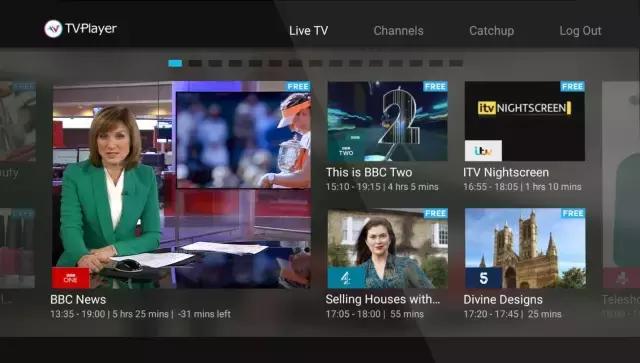Jump to the second page indicator
The image size is (640, 363).
[195, 63]
